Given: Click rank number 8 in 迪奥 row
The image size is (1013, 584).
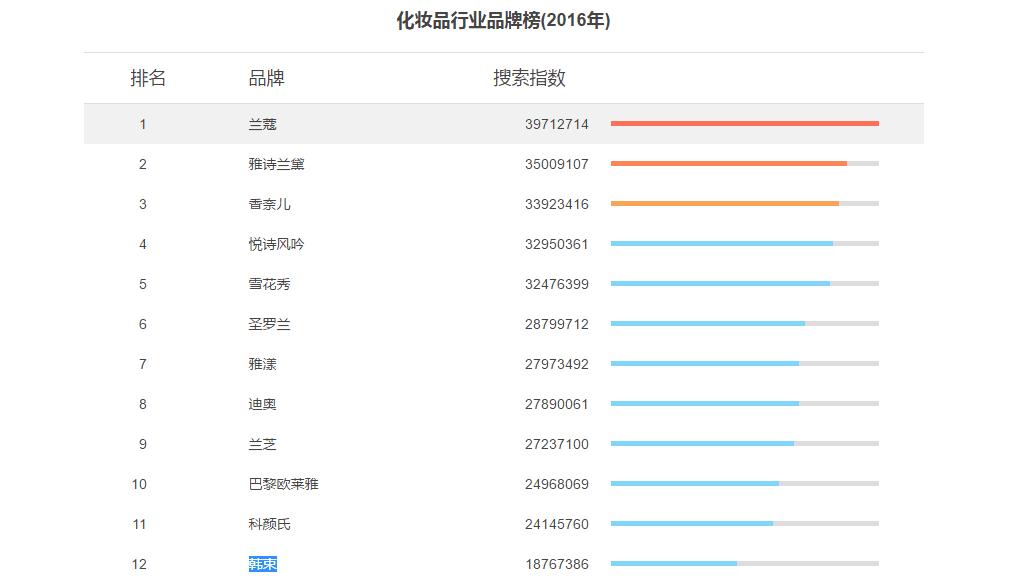Looking at the screenshot, I should click(x=143, y=404).
